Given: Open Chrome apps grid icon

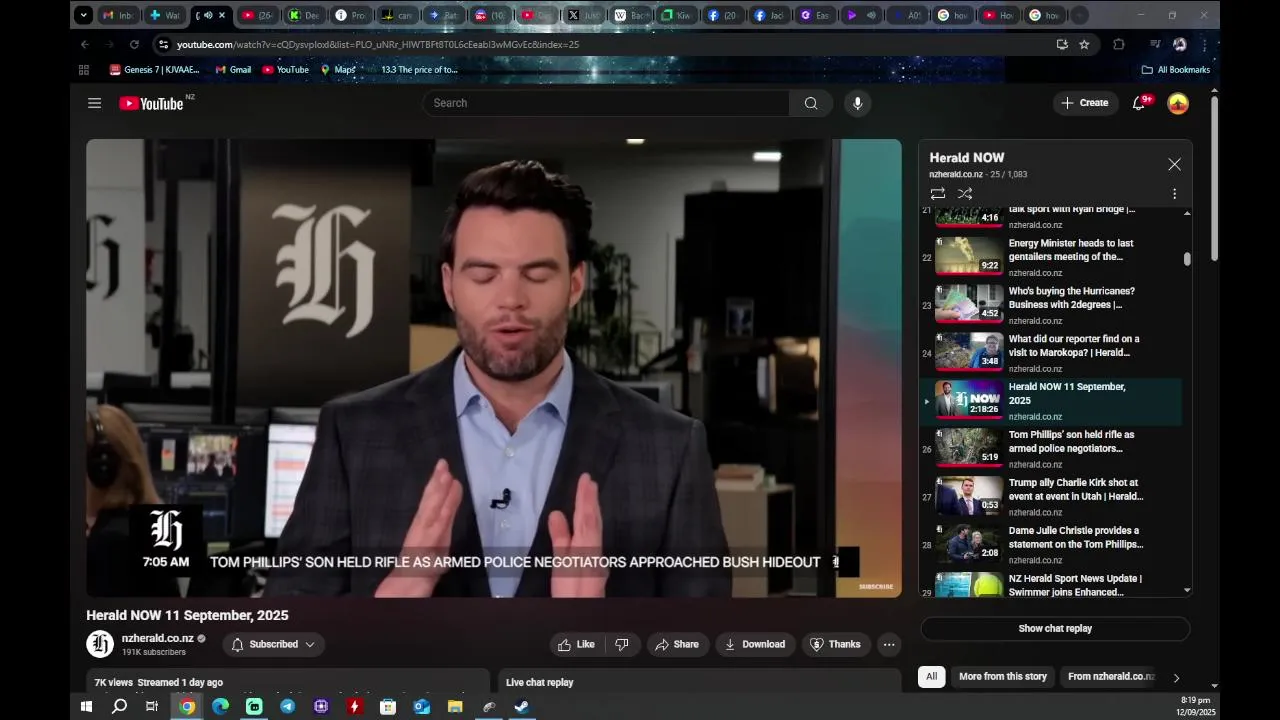Looking at the screenshot, I should 84,70.
